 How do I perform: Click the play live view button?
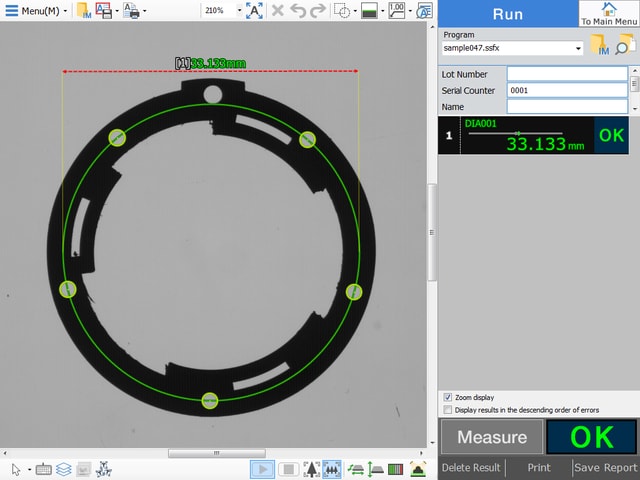tap(262, 469)
